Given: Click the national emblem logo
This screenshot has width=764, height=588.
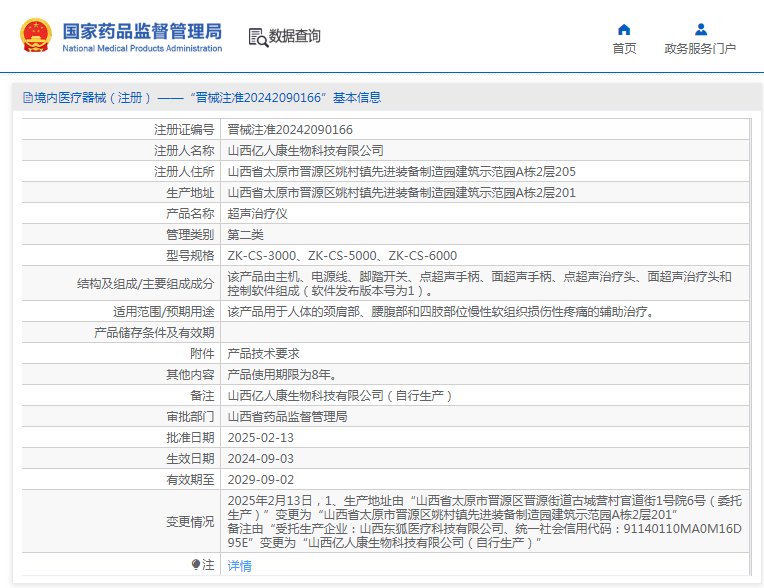Looking at the screenshot, I should pyautogui.click(x=36, y=36).
